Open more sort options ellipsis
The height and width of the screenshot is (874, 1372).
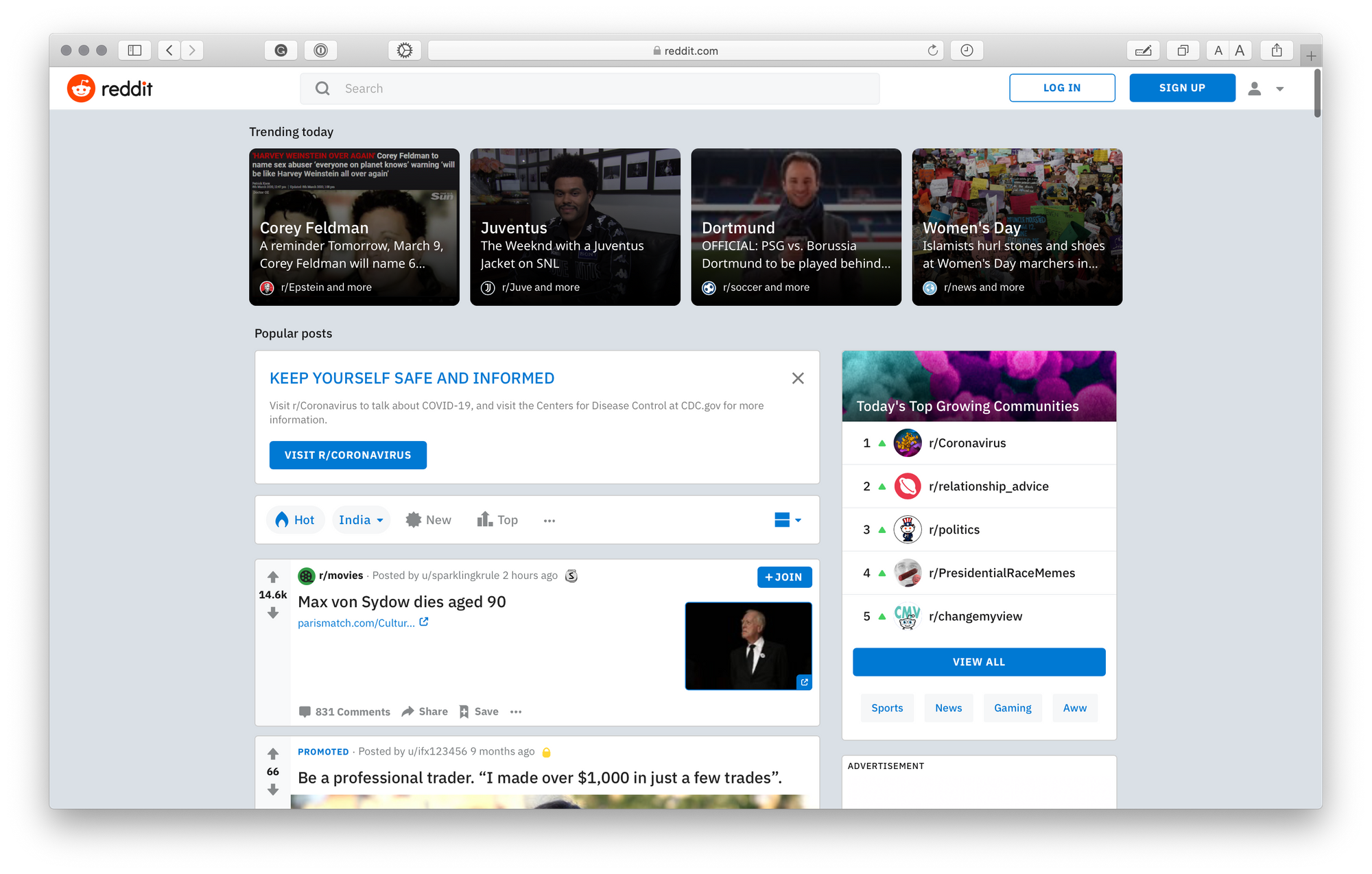coord(549,521)
